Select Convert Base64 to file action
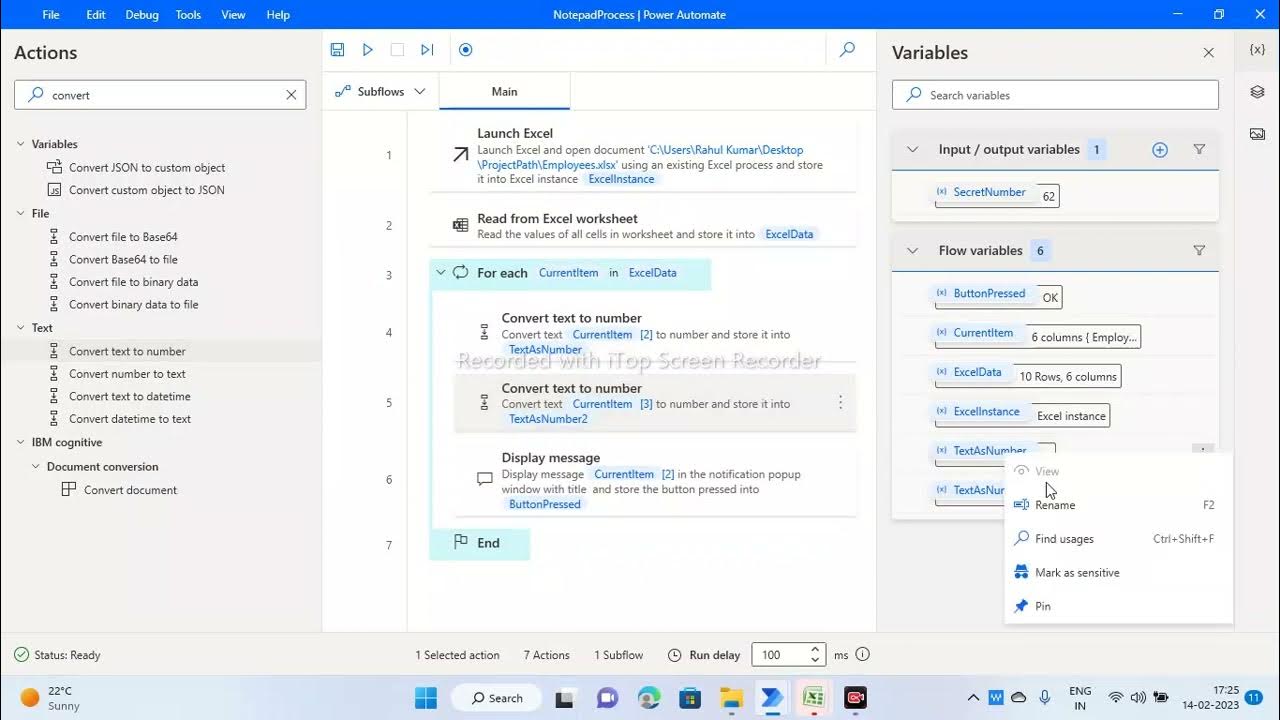 pos(123,259)
